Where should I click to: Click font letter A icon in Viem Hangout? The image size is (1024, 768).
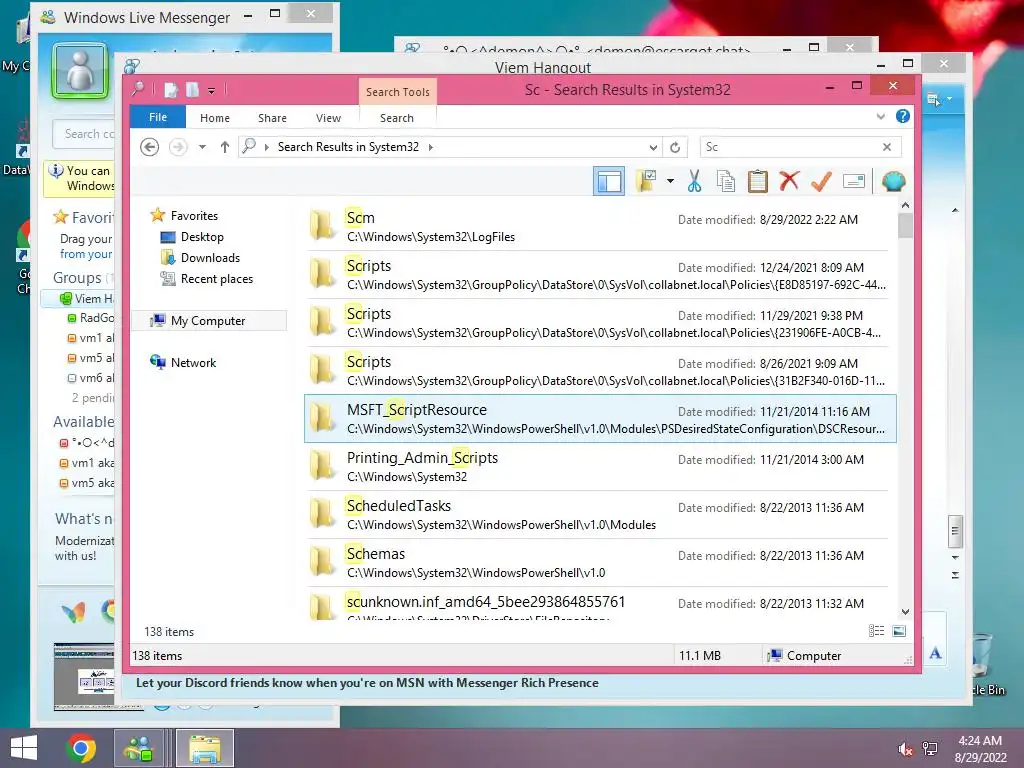point(935,653)
